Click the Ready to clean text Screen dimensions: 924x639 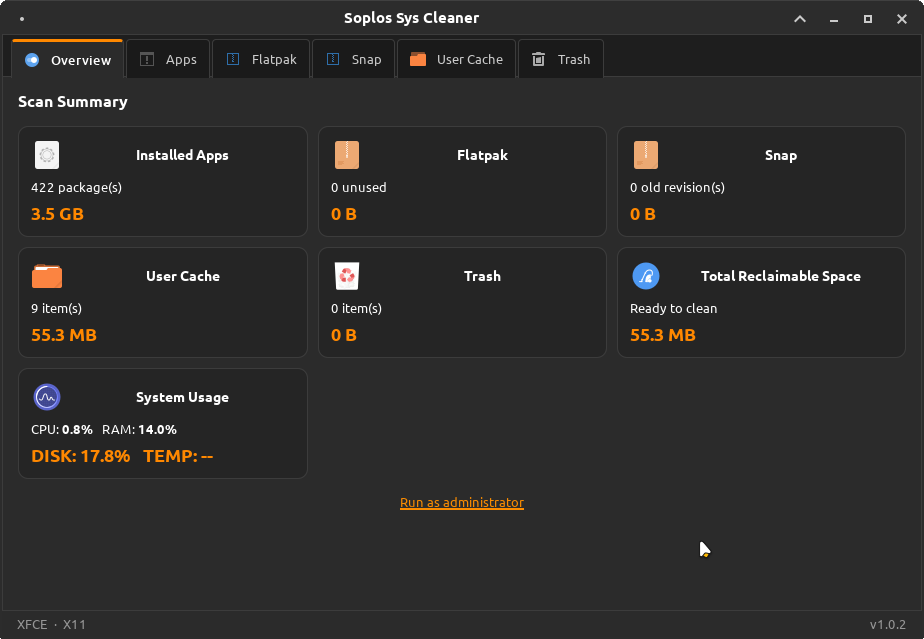coord(674,308)
